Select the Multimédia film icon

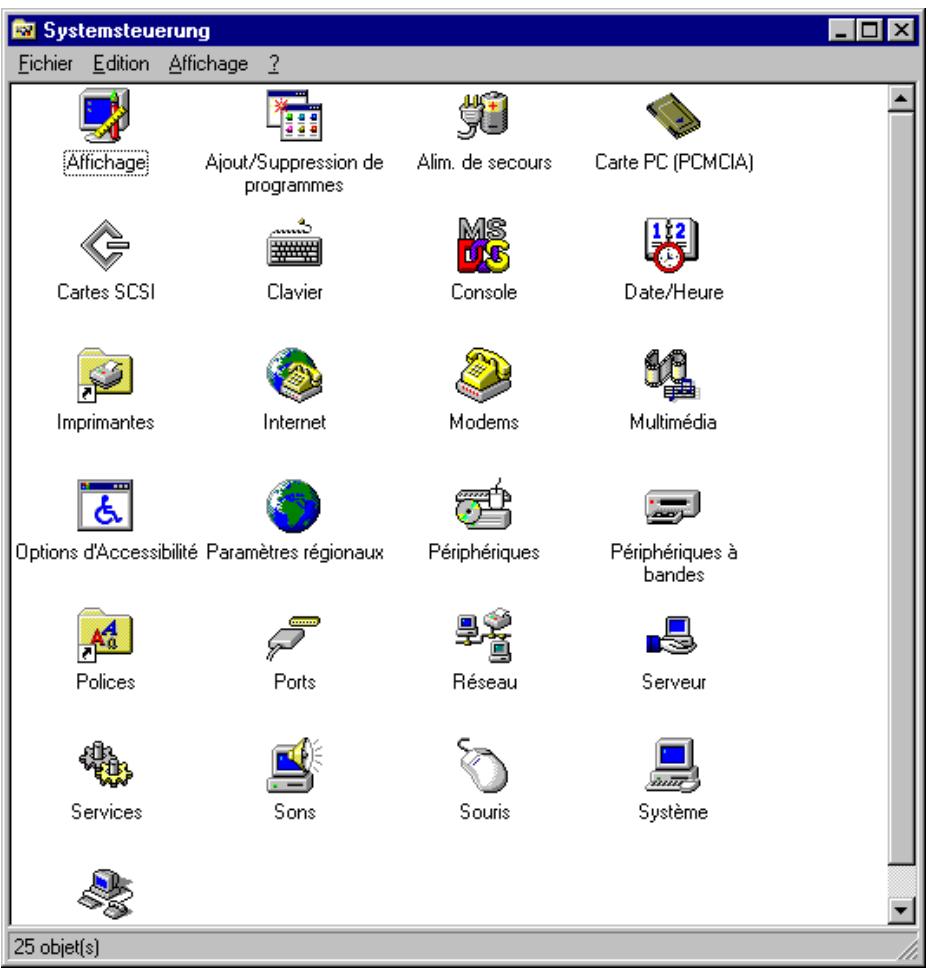pos(672,375)
